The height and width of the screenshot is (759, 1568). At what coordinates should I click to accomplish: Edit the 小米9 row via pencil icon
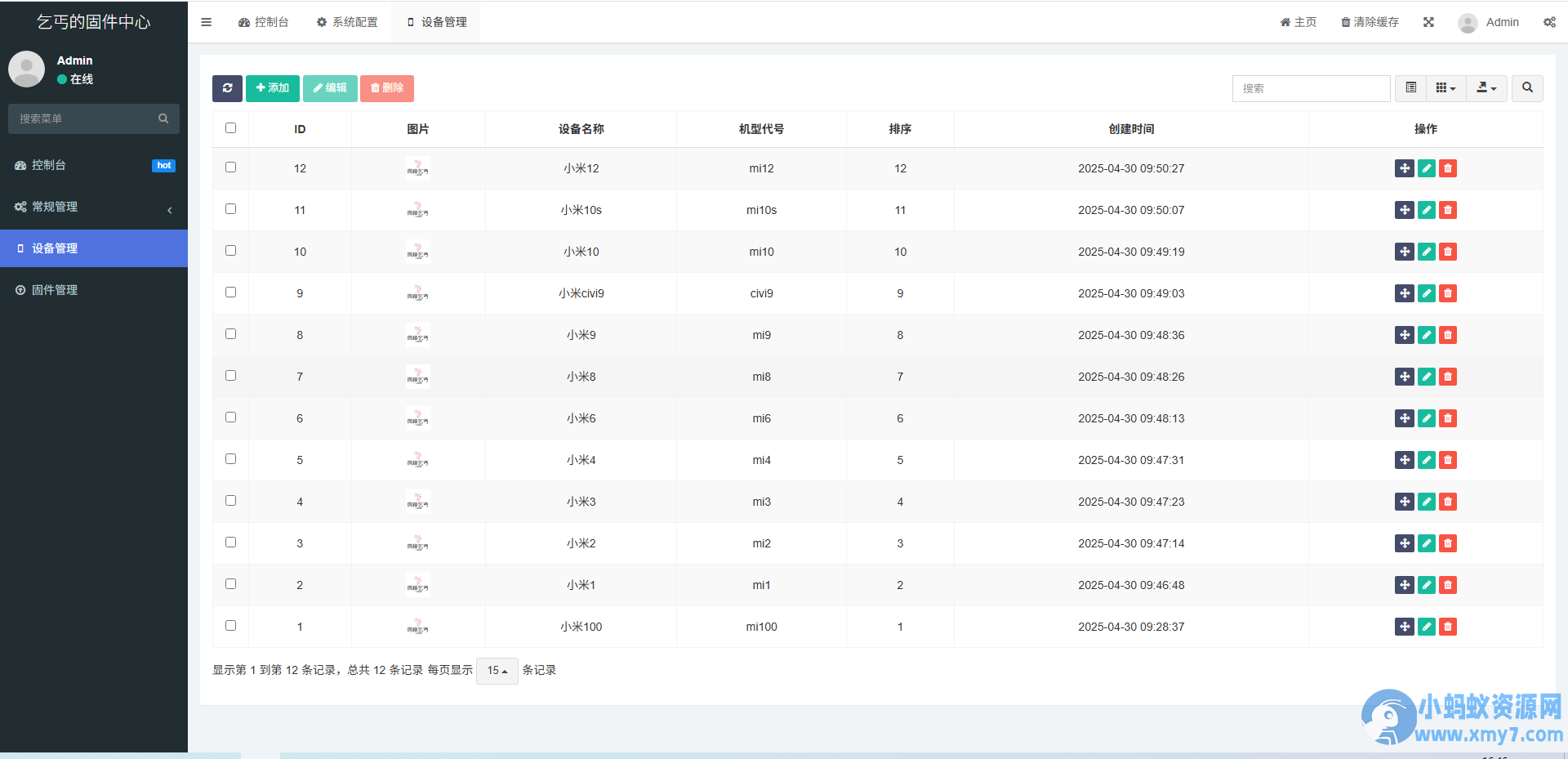tap(1426, 335)
